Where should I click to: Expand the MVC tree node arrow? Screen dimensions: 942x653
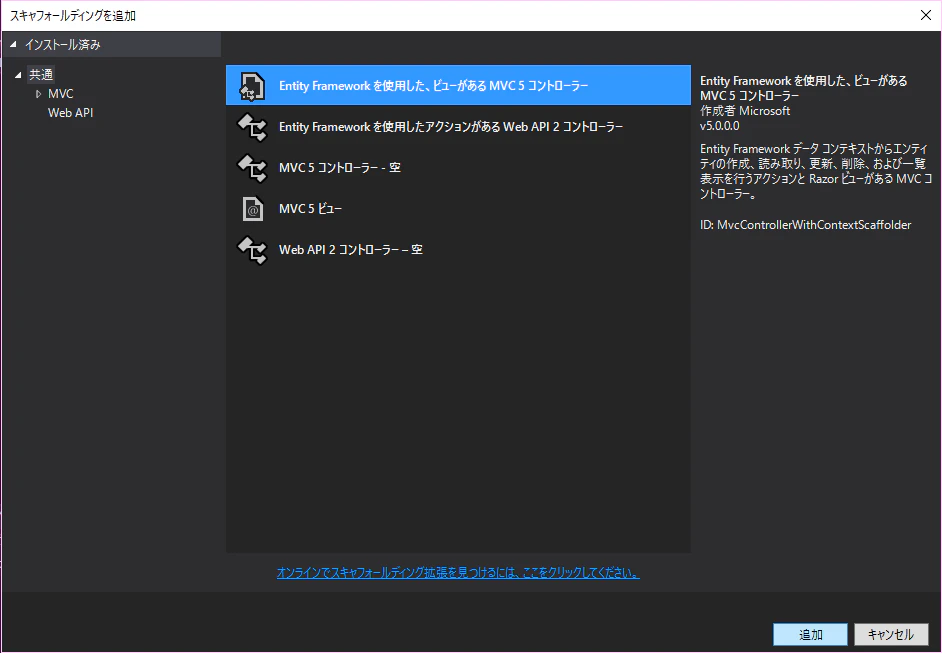pyautogui.click(x=38, y=94)
